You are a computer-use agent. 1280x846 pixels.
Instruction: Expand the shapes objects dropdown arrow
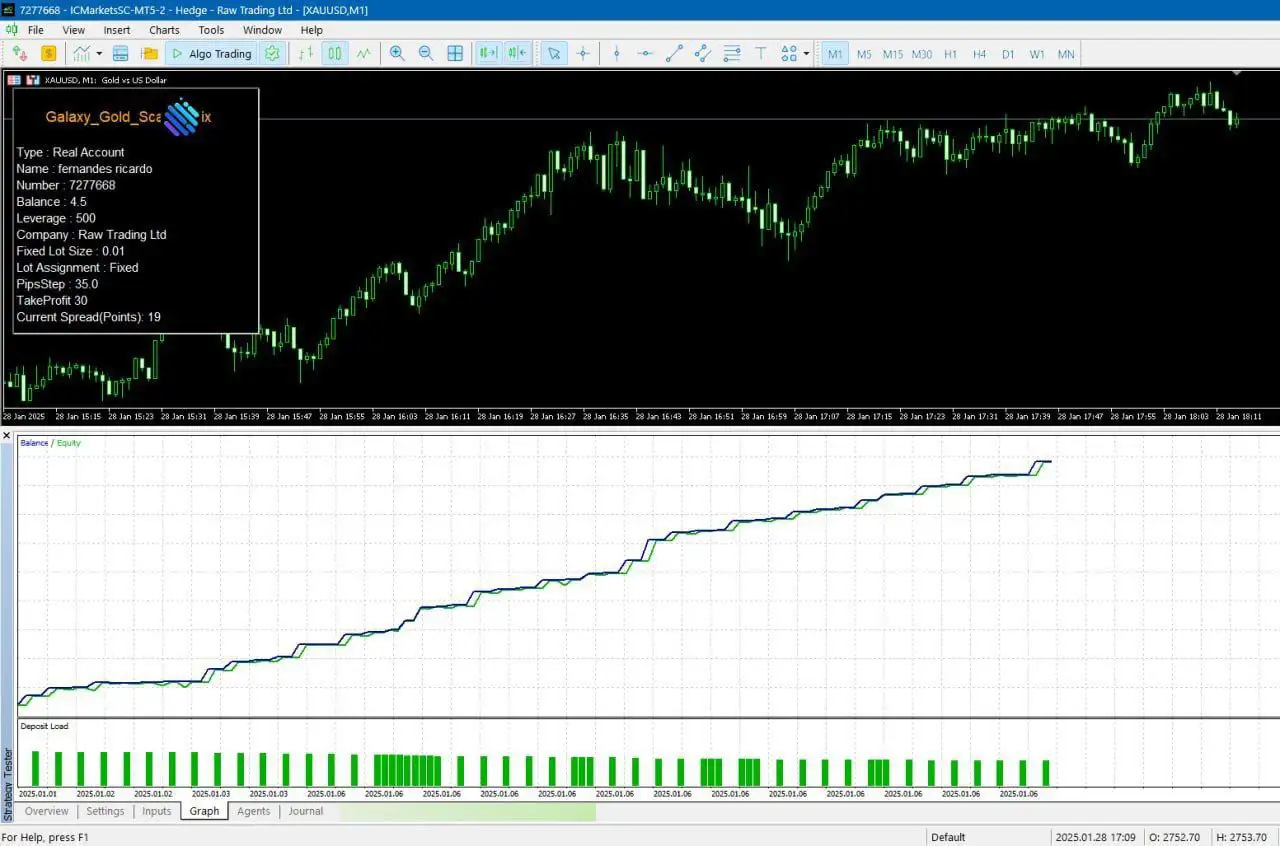pyautogui.click(x=806, y=54)
